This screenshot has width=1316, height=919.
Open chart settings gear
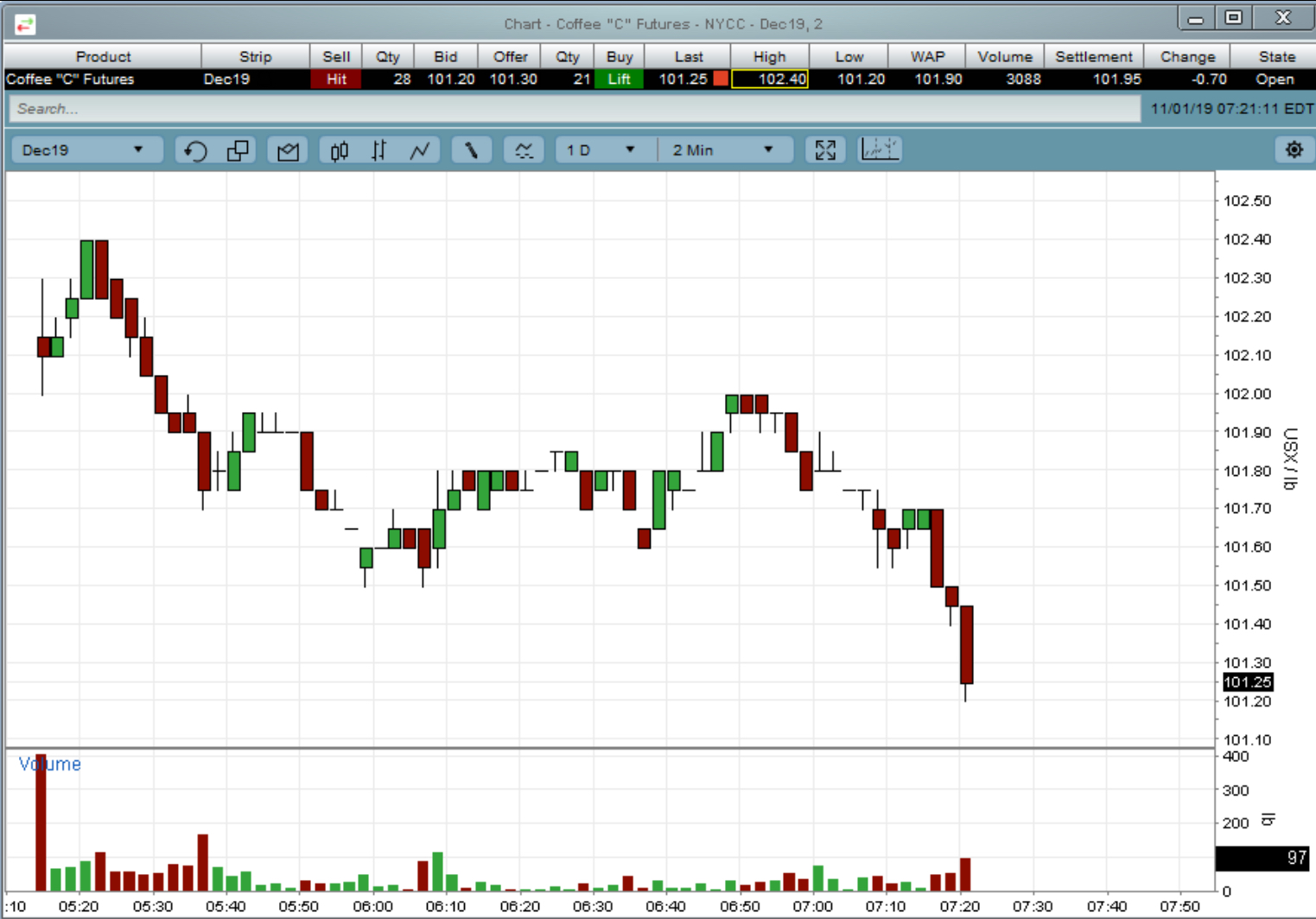tap(1294, 150)
